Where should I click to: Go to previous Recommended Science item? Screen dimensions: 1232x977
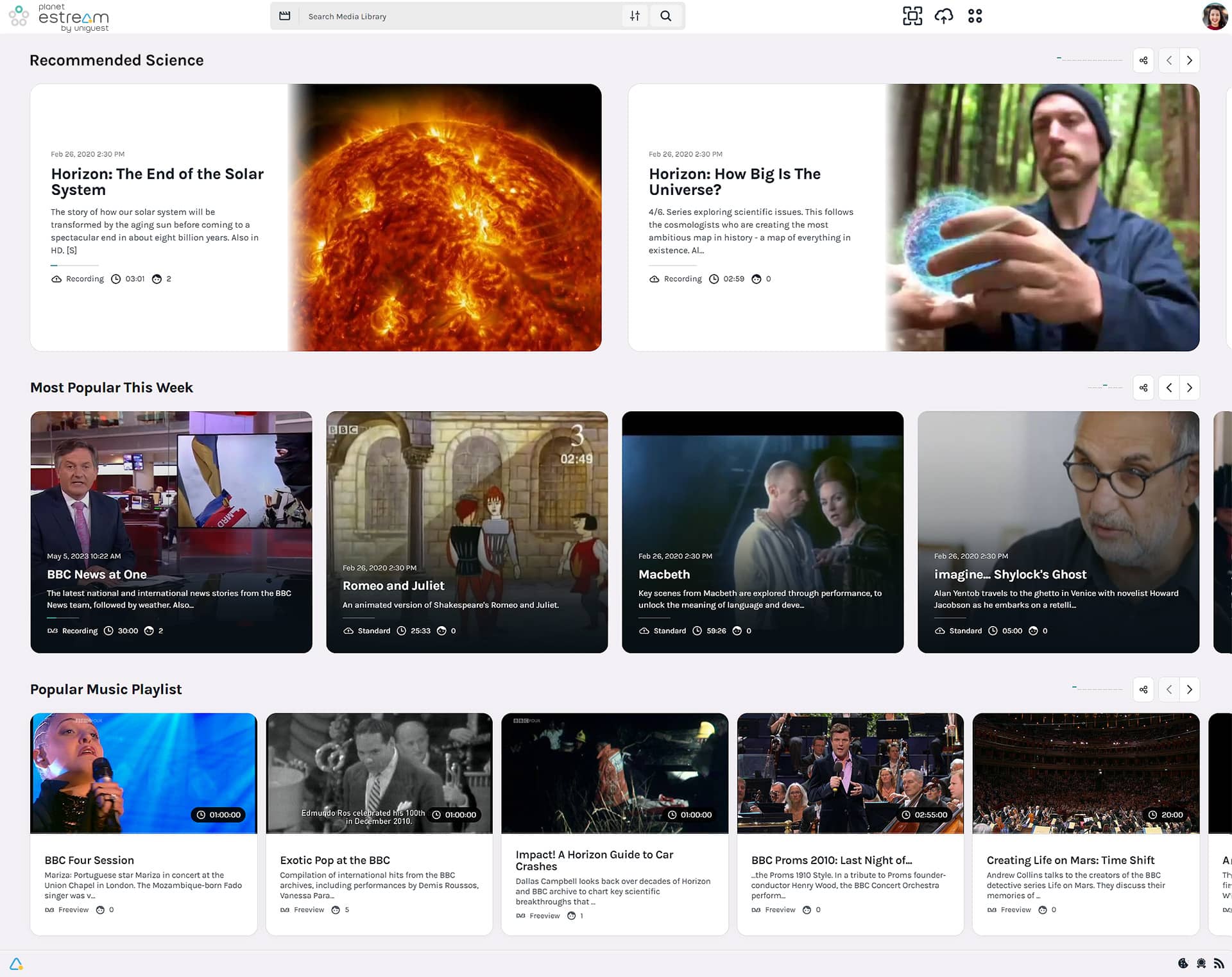click(1169, 60)
